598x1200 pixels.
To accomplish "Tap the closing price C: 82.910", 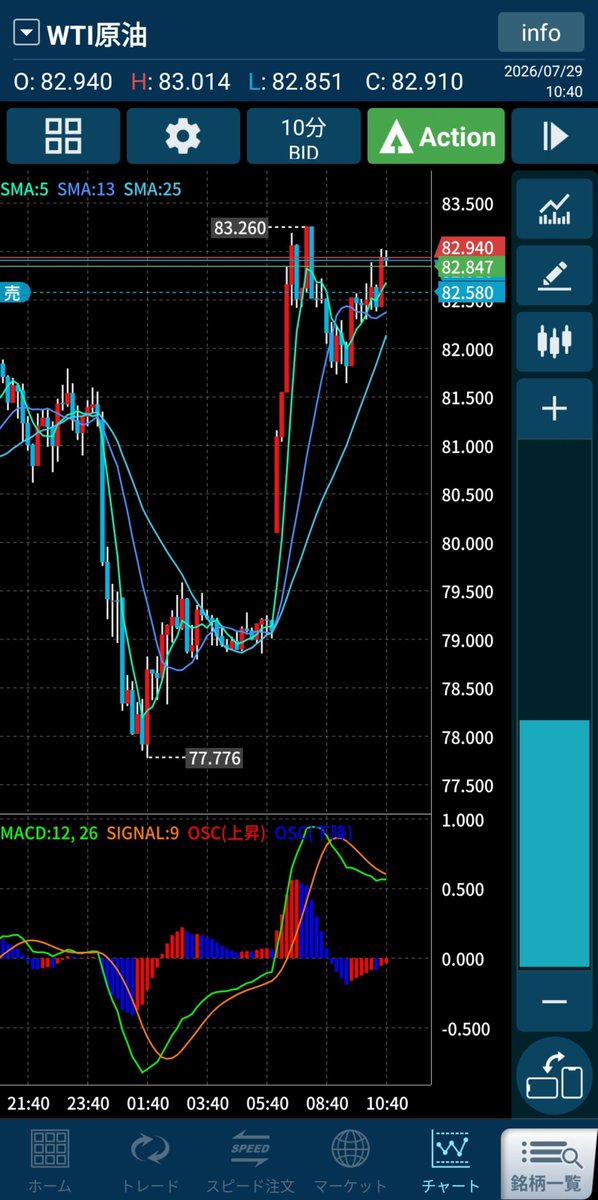I will (413, 82).
